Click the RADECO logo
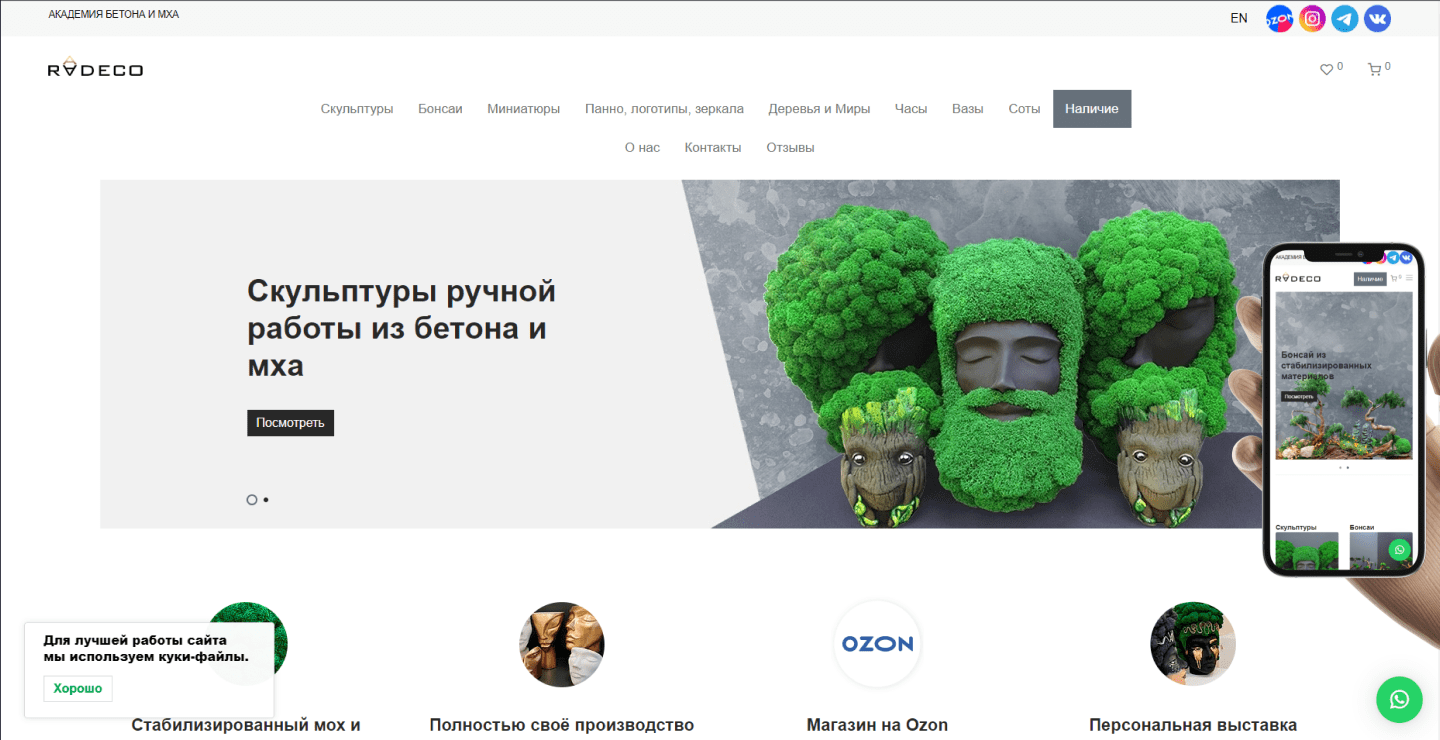 95,68
